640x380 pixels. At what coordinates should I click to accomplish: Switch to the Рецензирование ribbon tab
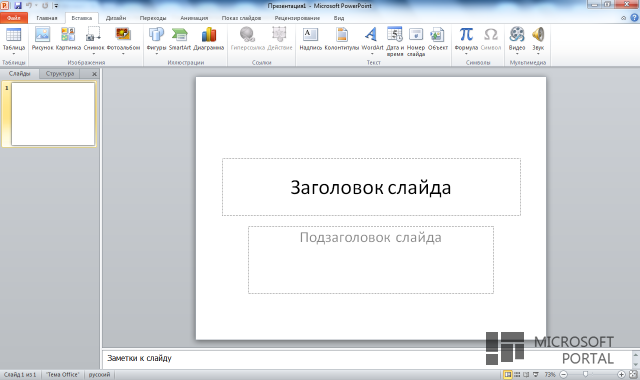297,18
